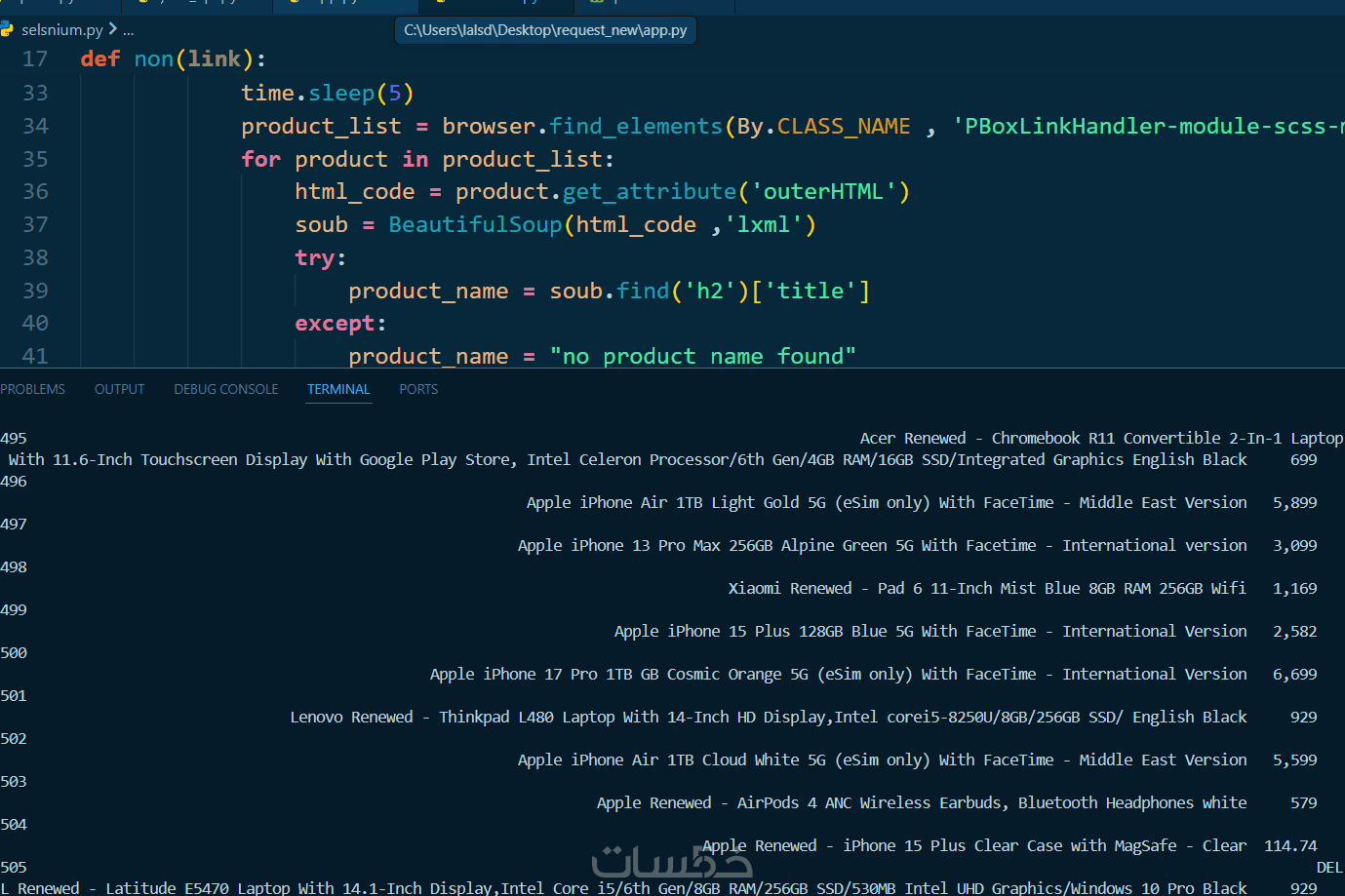The width and height of the screenshot is (1345, 896).
Task: Click the 'try:' keyword
Action: point(321,258)
